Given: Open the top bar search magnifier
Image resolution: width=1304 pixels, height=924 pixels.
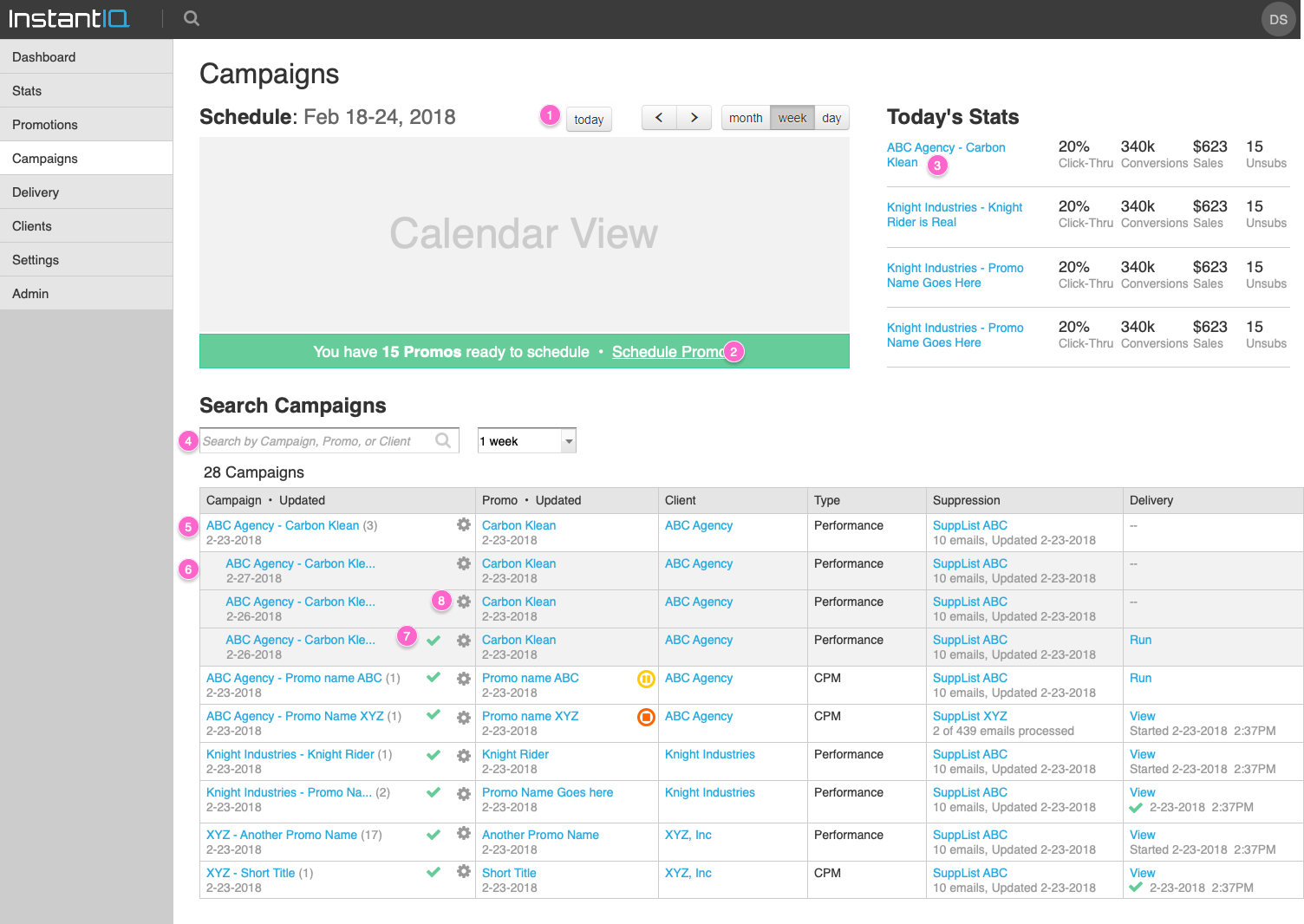Looking at the screenshot, I should click(191, 17).
